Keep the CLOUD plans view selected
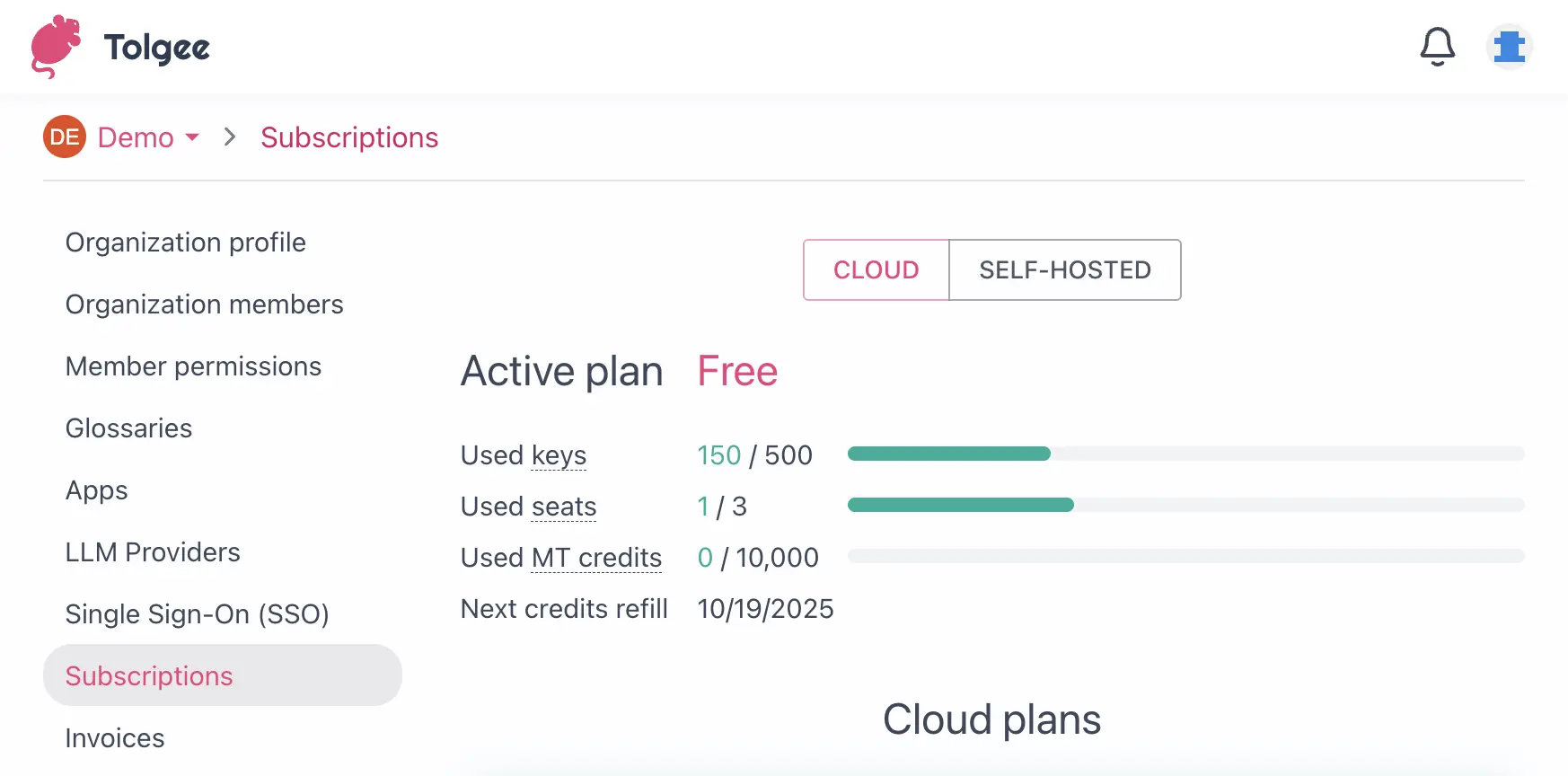Image resolution: width=1568 pixels, height=776 pixels. pyautogui.click(x=876, y=269)
